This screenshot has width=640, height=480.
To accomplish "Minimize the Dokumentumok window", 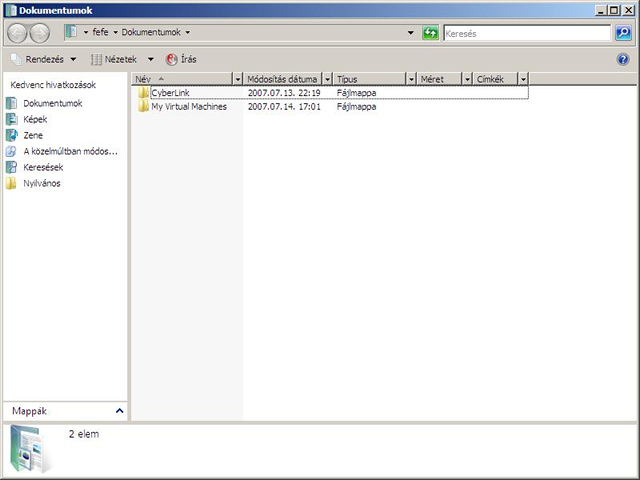I will (x=600, y=10).
